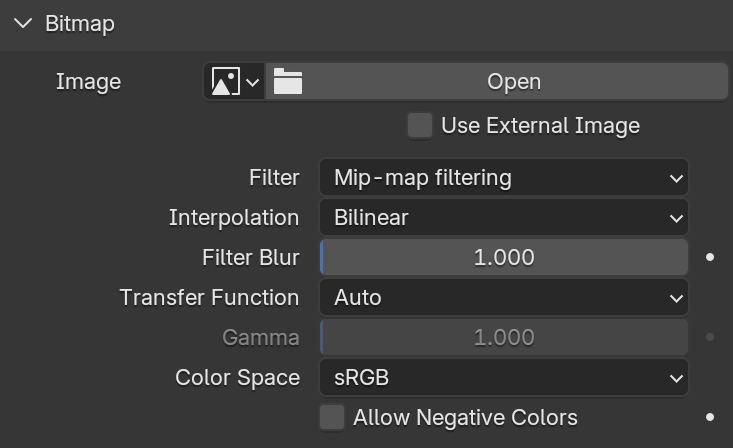Click the animate dot next to Allow Negative Colors
The image size is (733, 448).
[710, 417]
